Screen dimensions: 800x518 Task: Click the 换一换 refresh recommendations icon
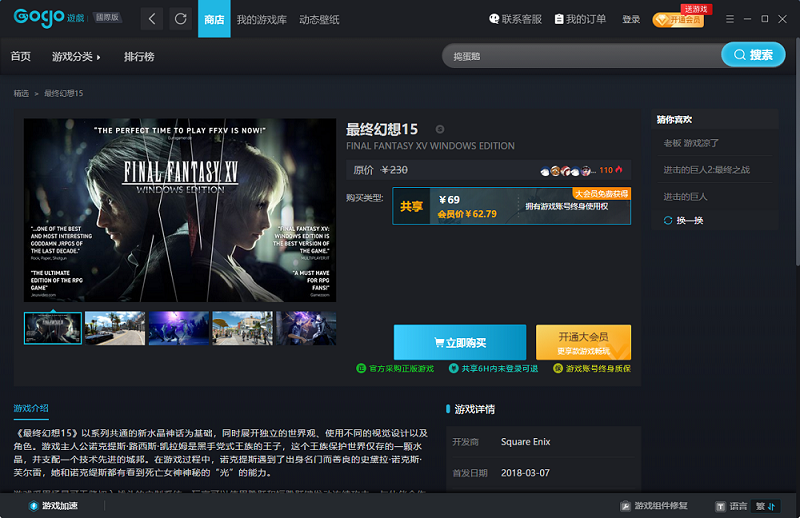coord(668,220)
